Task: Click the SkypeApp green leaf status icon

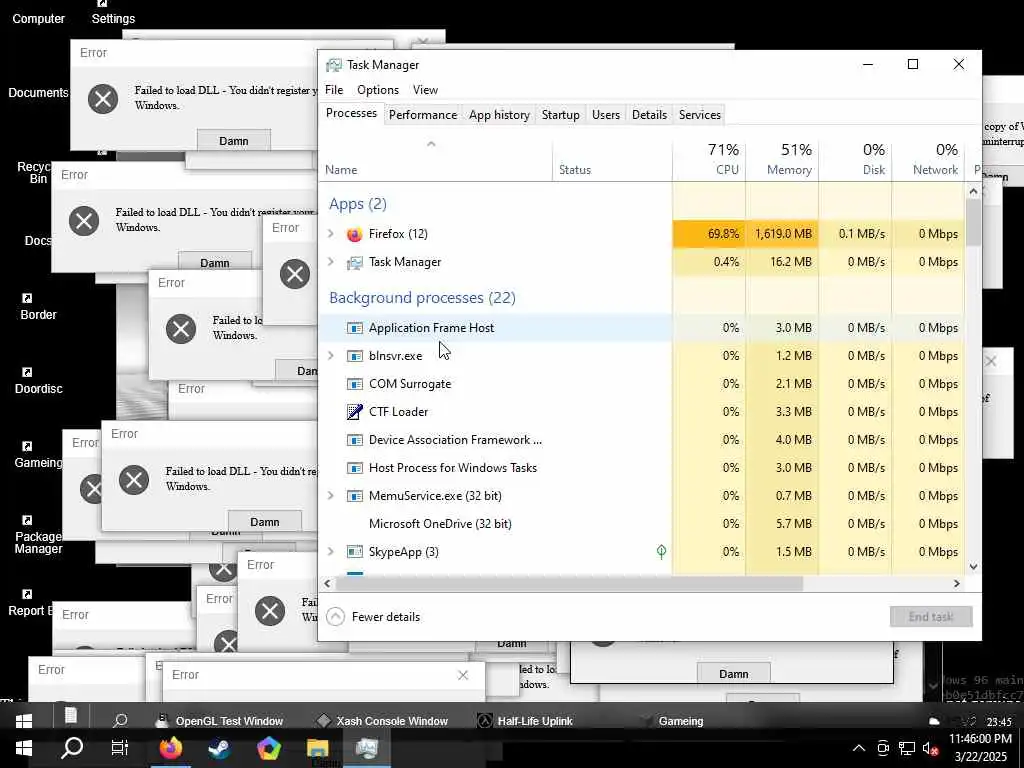Action: (x=661, y=552)
